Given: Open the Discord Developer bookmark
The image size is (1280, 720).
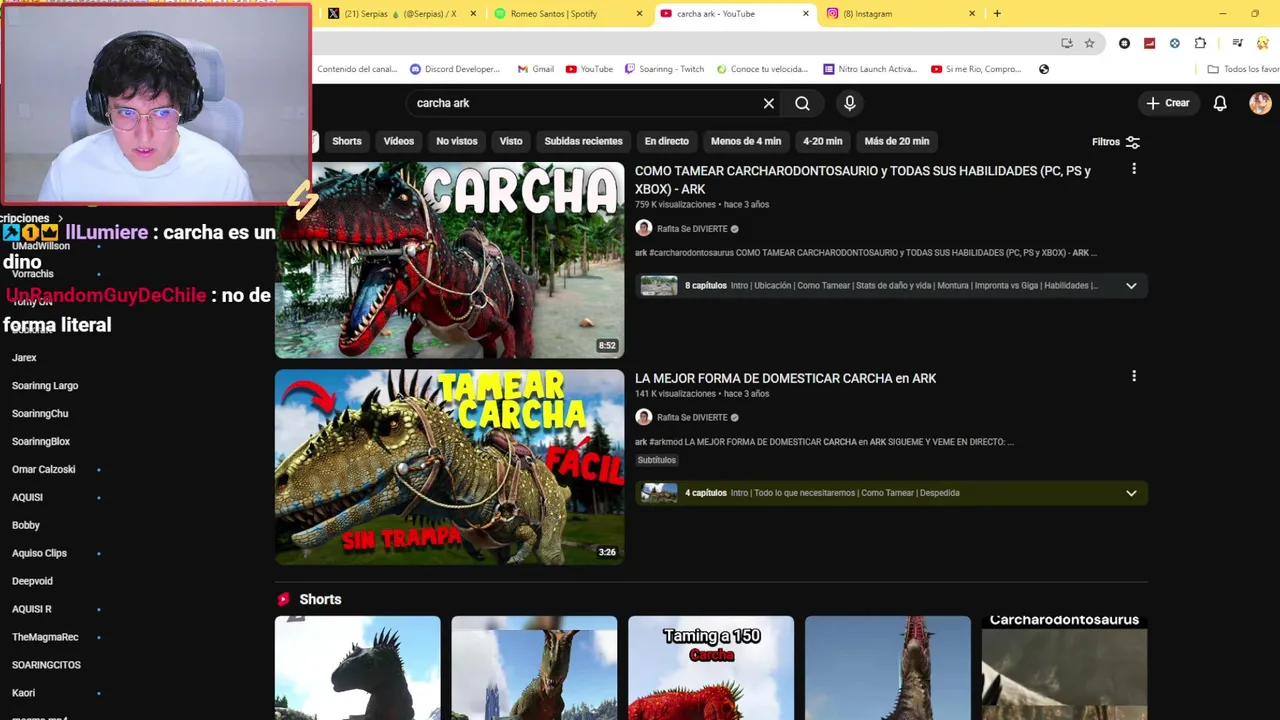Looking at the screenshot, I should pyautogui.click(x=455, y=69).
